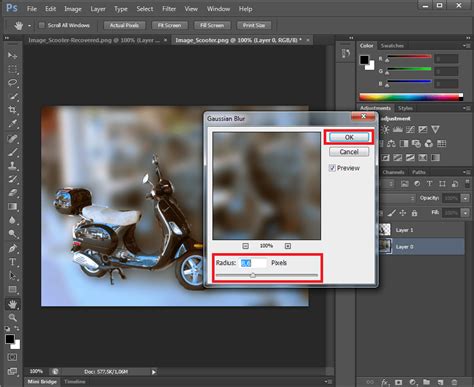Select the Eraser tool
This screenshot has width=474, height=387.
point(12,193)
